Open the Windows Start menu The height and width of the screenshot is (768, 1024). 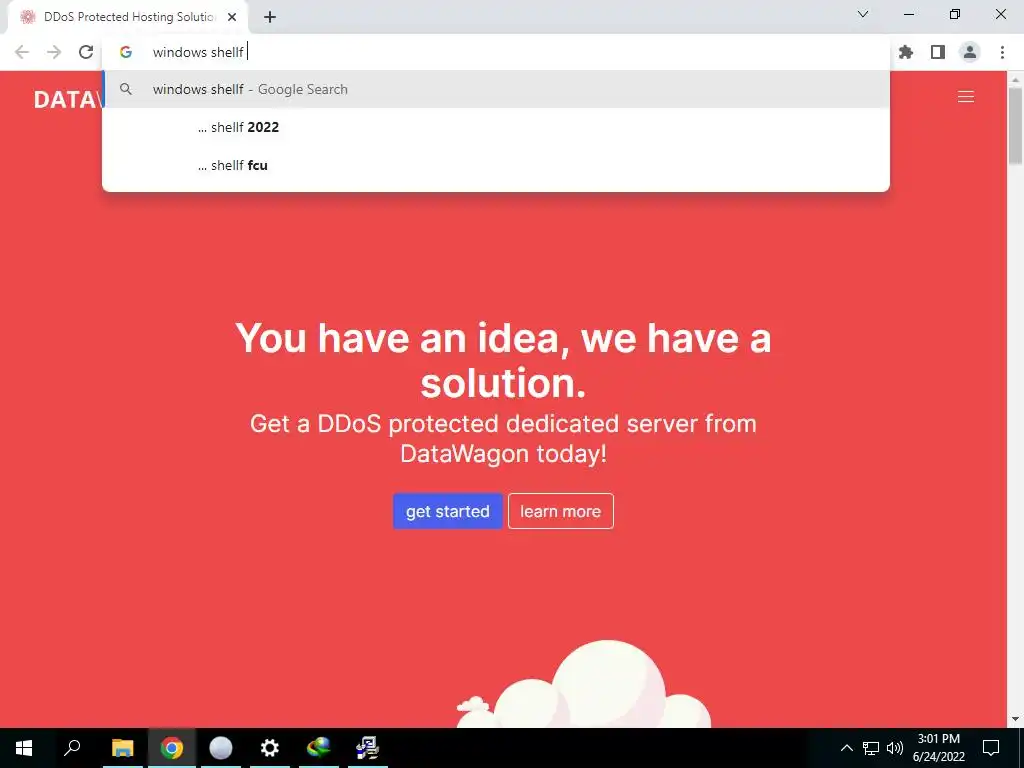[24, 748]
